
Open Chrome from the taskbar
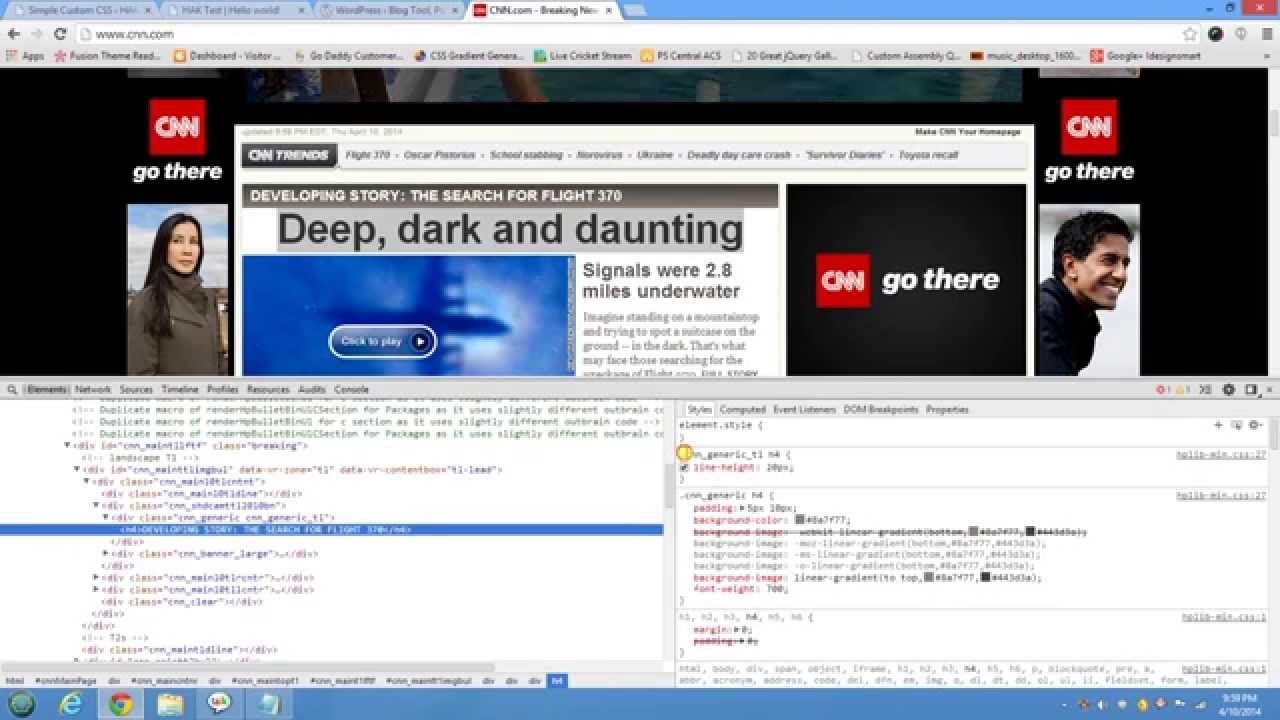coord(121,704)
